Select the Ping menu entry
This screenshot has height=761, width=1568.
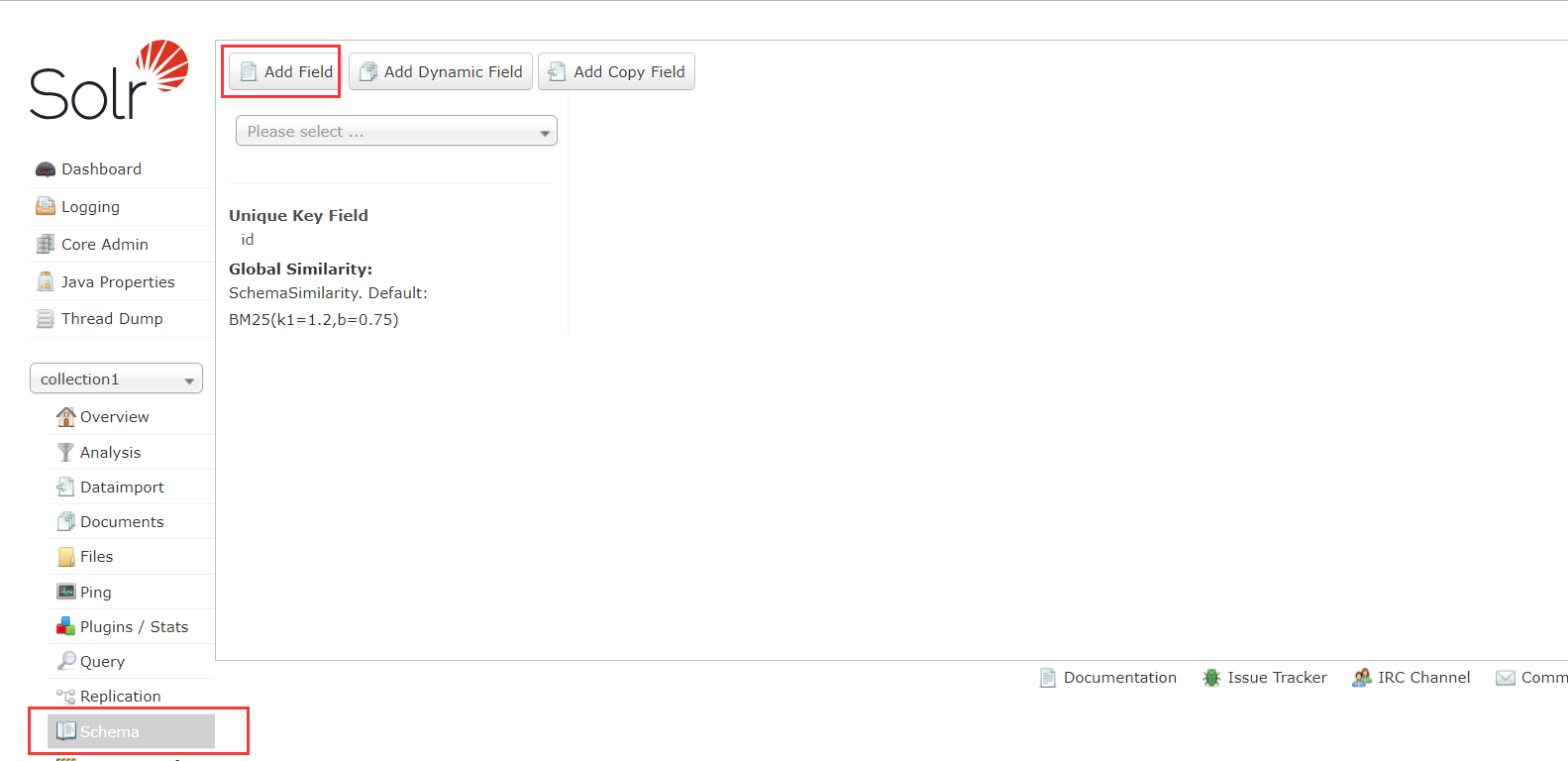[131, 592]
